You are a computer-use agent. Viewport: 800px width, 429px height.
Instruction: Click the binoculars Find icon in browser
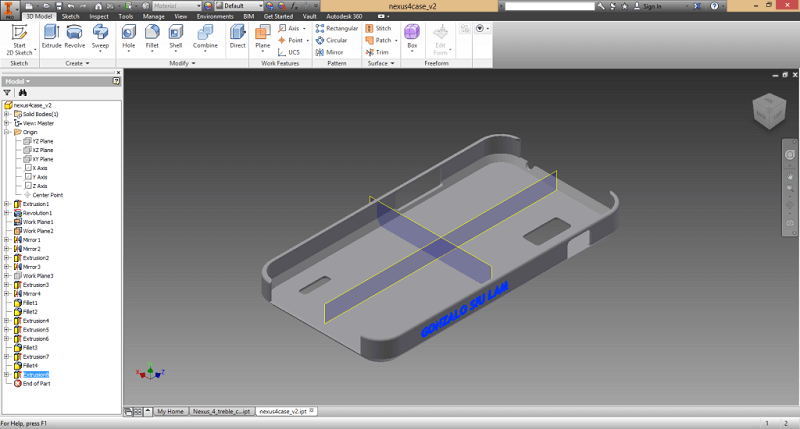[22, 93]
